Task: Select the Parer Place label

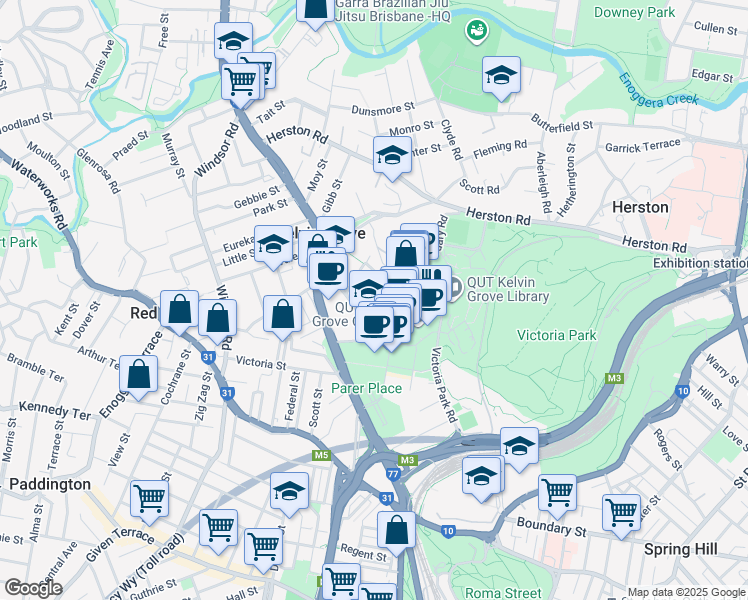Action: [366, 388]
